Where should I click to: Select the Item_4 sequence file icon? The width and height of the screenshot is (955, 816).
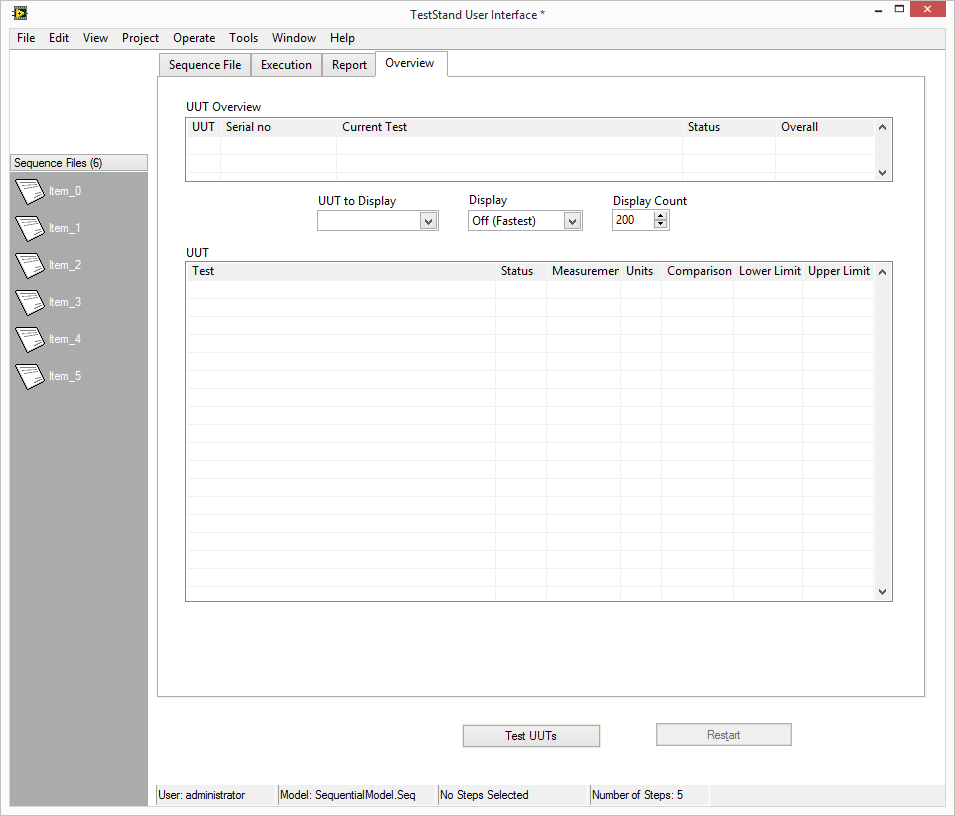[x=29, y=338]
